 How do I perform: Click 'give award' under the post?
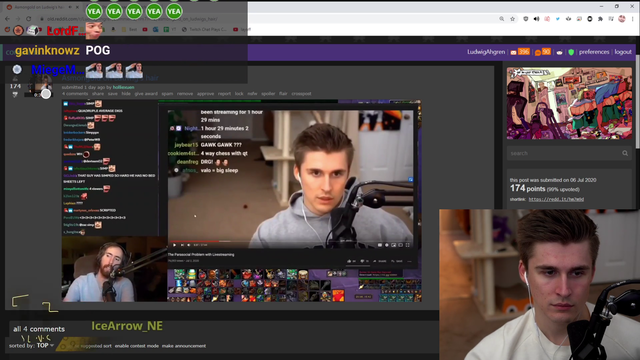(146, 94)
